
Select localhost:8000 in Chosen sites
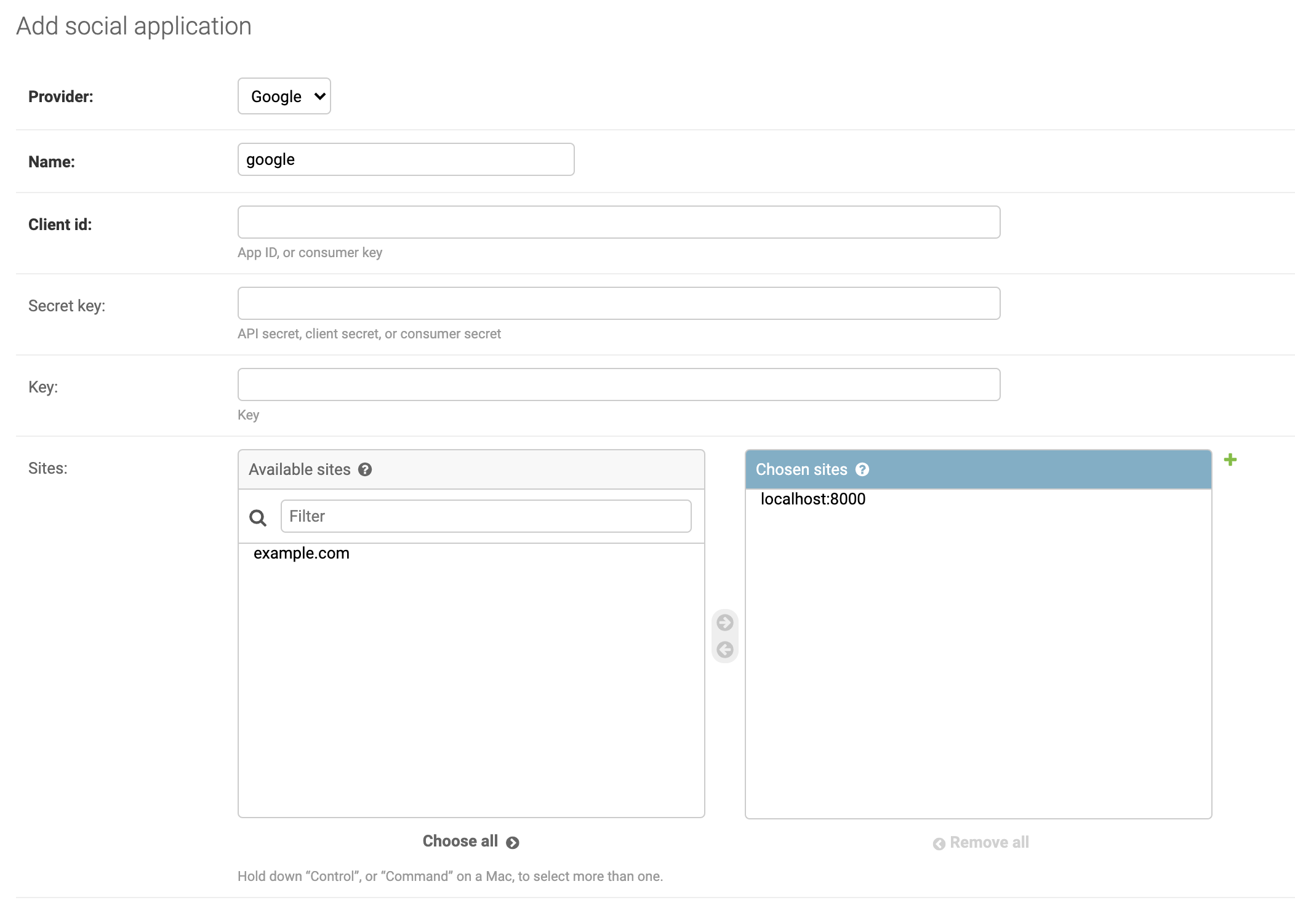[812, 499]
